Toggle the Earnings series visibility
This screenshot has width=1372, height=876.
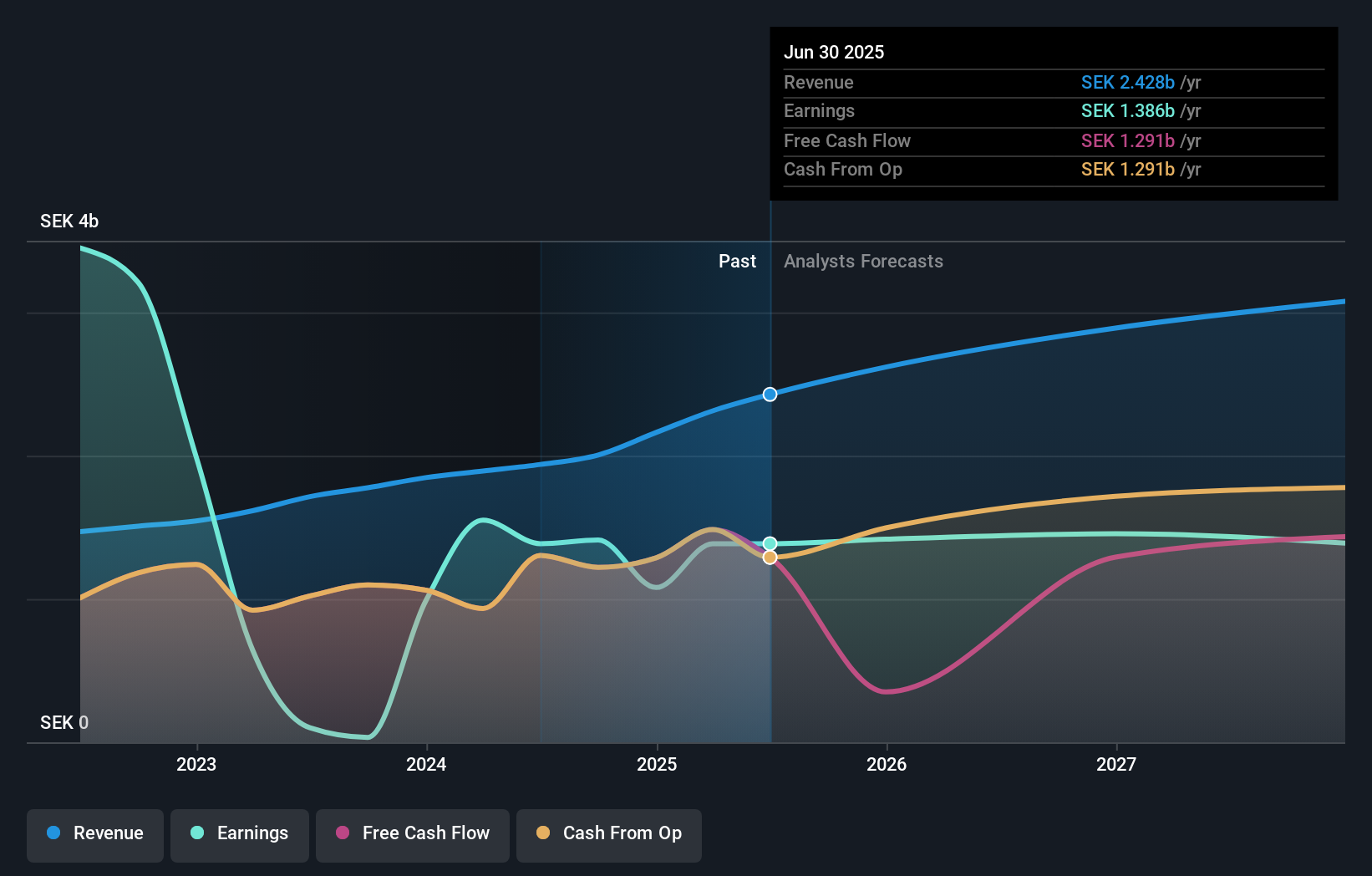(x=240, y=833)
